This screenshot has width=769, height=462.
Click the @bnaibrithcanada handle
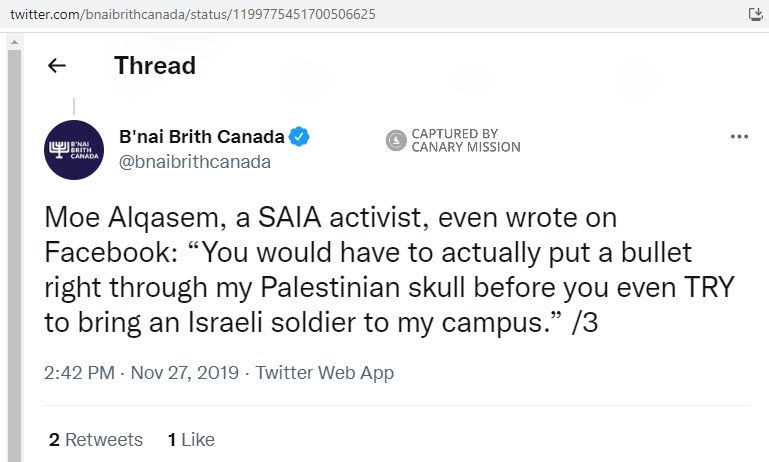[x=195, y=162]
